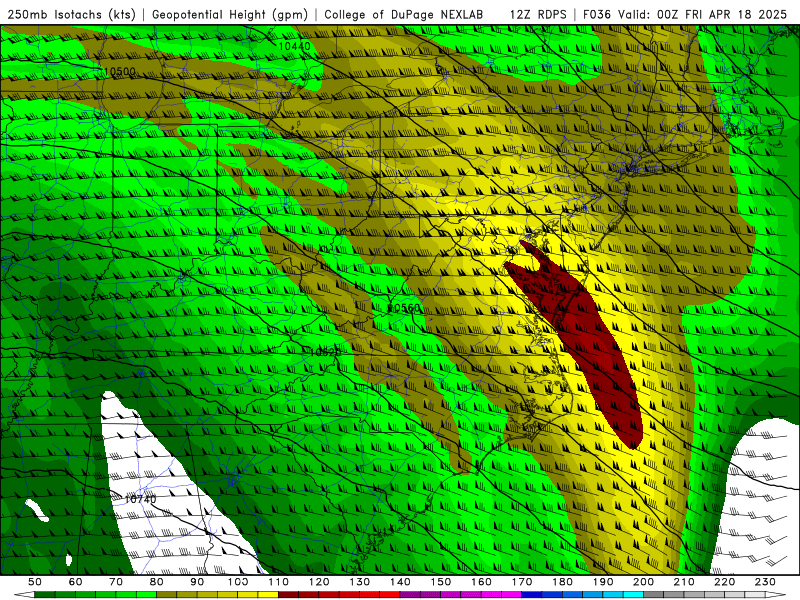Image resolution: width=800 pixels, height=600 pixels.
Task: Click the 230 value on the color scale
Action: [x=765, y=582]
